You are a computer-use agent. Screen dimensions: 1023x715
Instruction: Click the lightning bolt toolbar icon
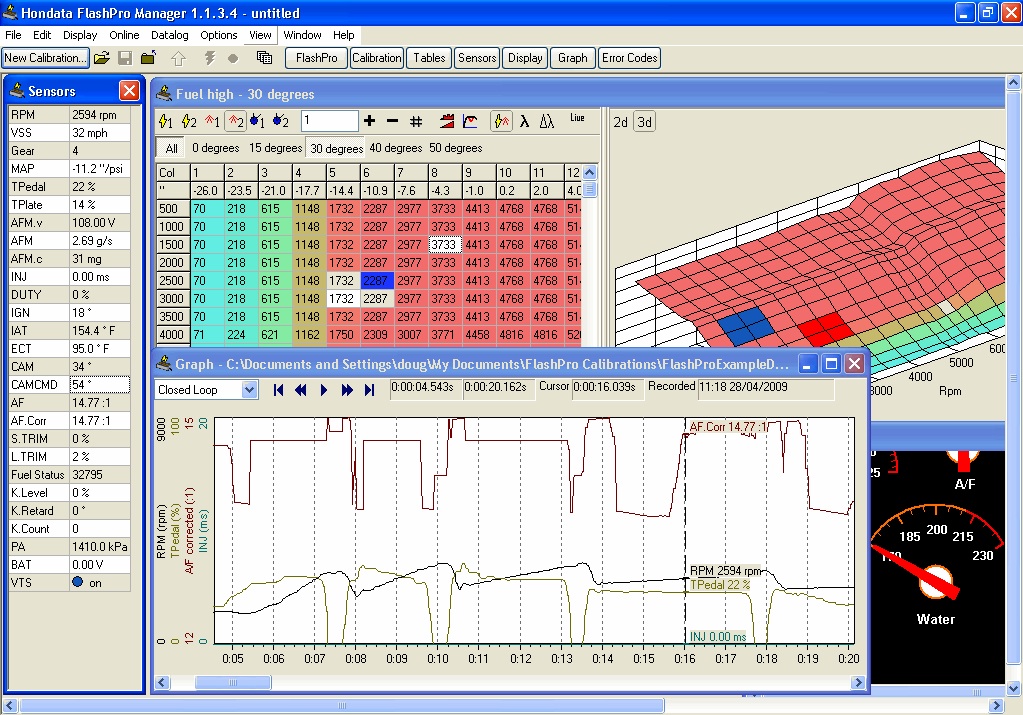coord(209,58)
